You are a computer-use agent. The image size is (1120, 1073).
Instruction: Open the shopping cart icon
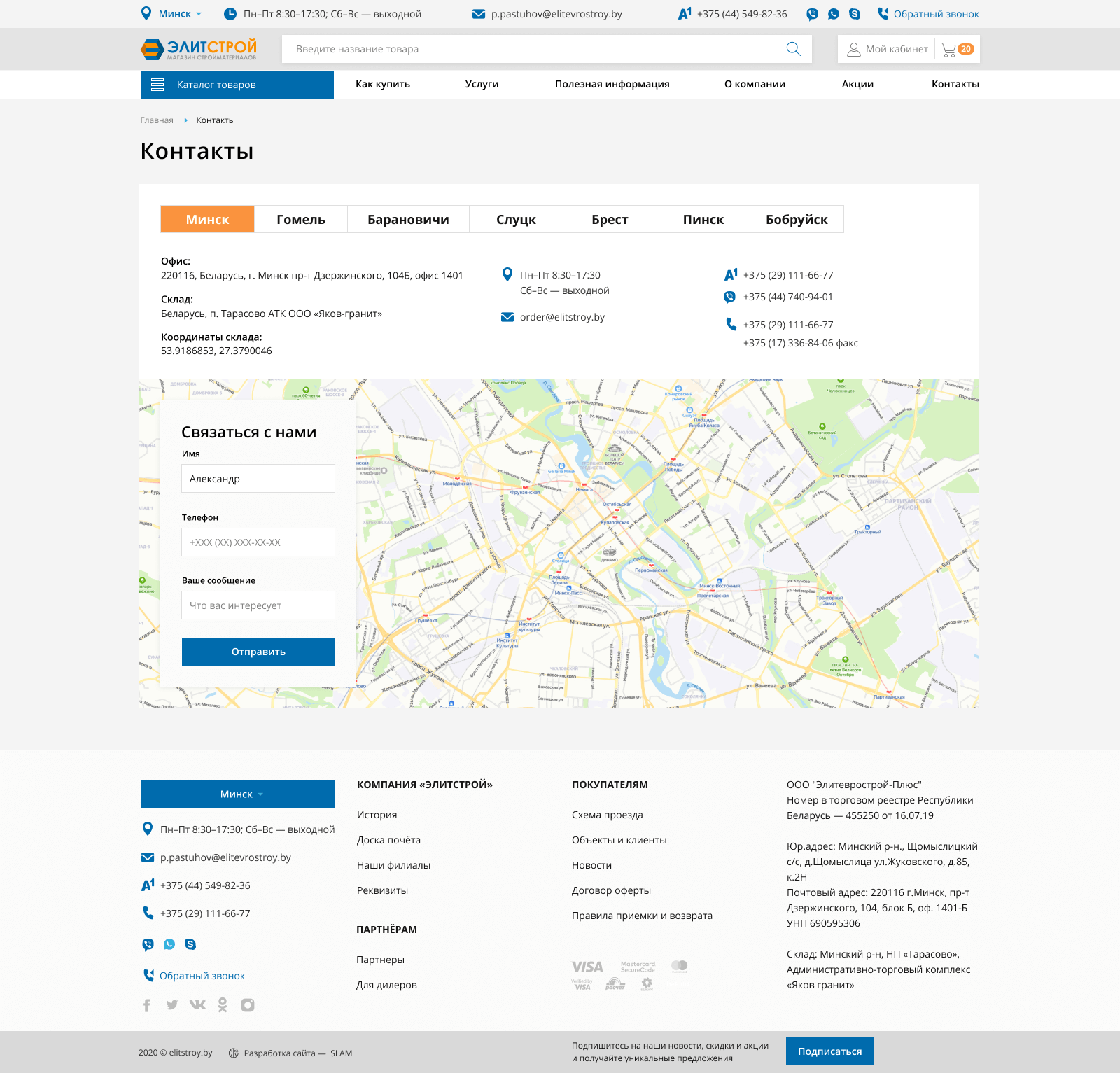click(949, 50)
